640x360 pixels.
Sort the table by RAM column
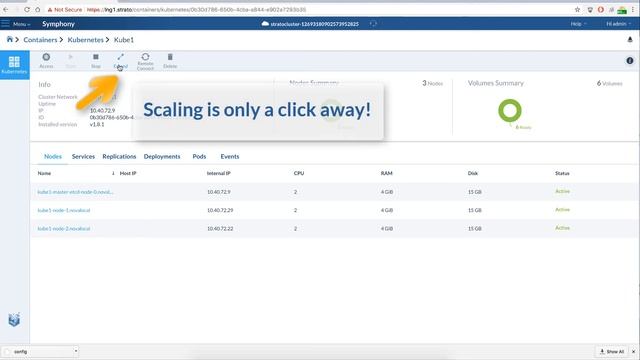click(x=387, y=173)
